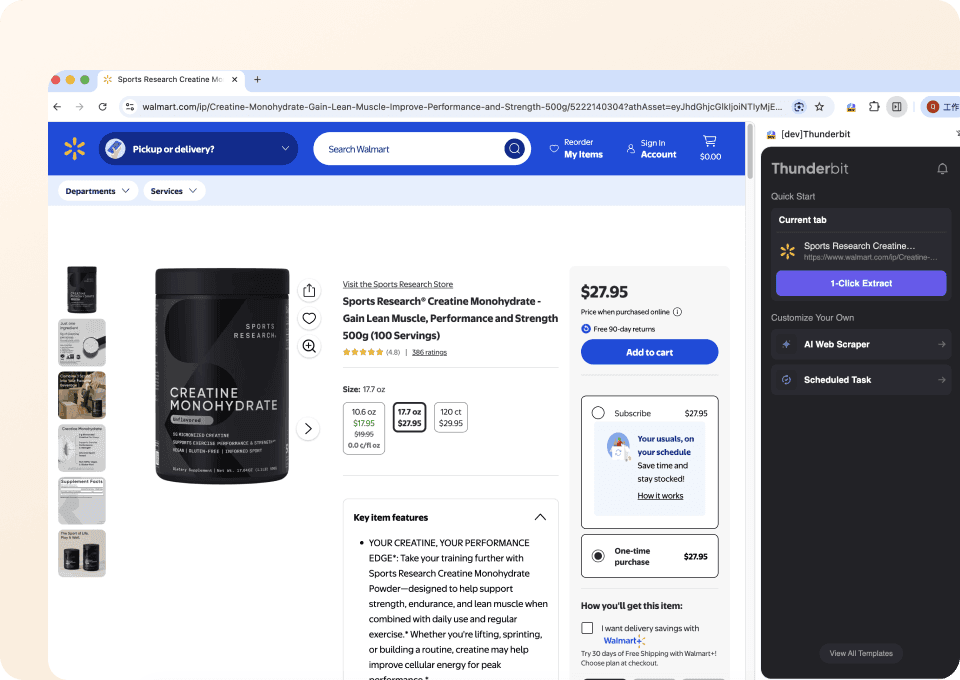Open browser extensions puzzle icon
The width and height of the screenshot is (960, 680).
(x=874, y=106)
